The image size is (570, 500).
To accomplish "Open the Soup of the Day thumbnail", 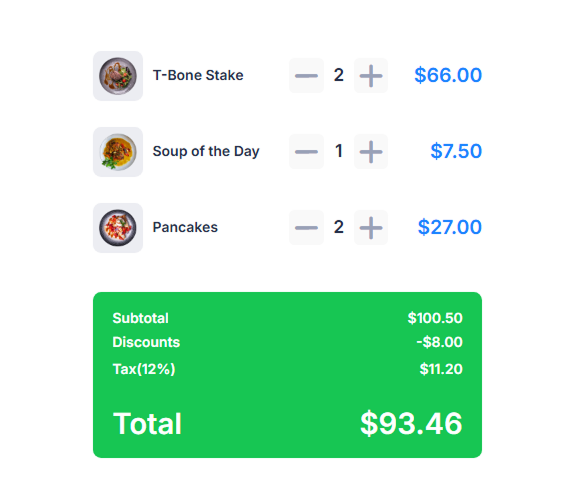I will click(x=118, y=152).
